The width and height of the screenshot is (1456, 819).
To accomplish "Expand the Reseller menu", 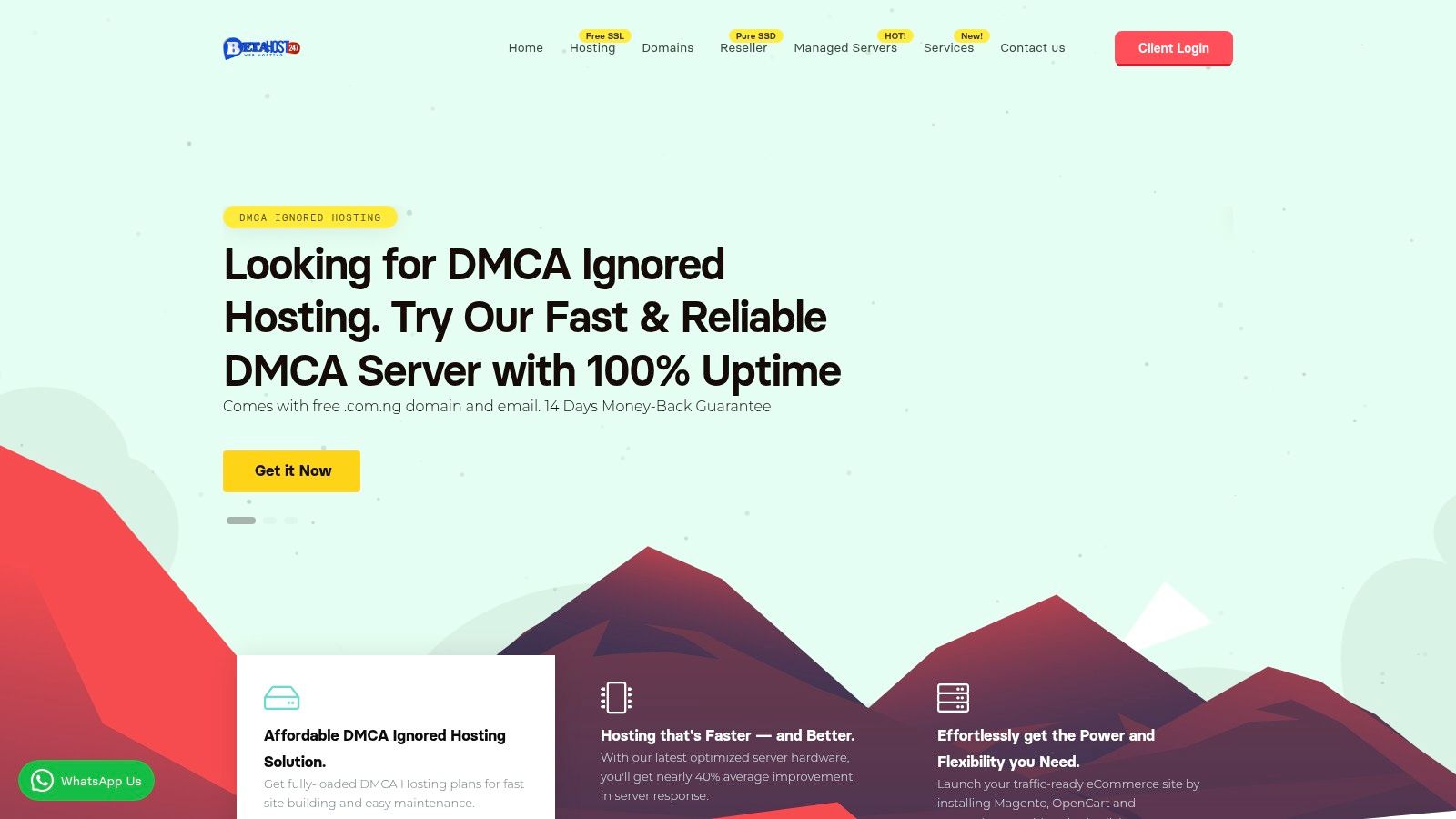I will point(743,48).
